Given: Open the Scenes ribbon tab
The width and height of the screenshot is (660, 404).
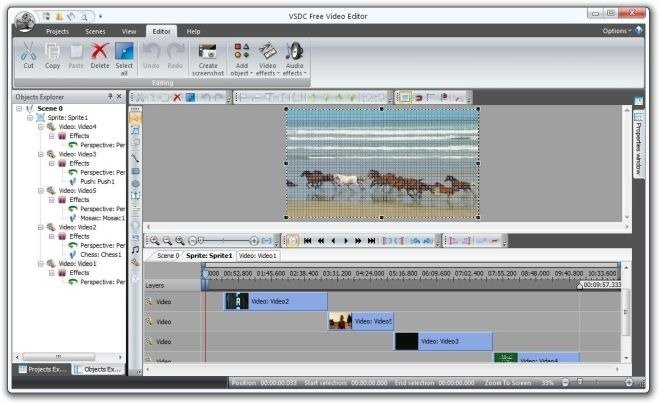Looking at the screenshot, I should (x=95, y=31).
